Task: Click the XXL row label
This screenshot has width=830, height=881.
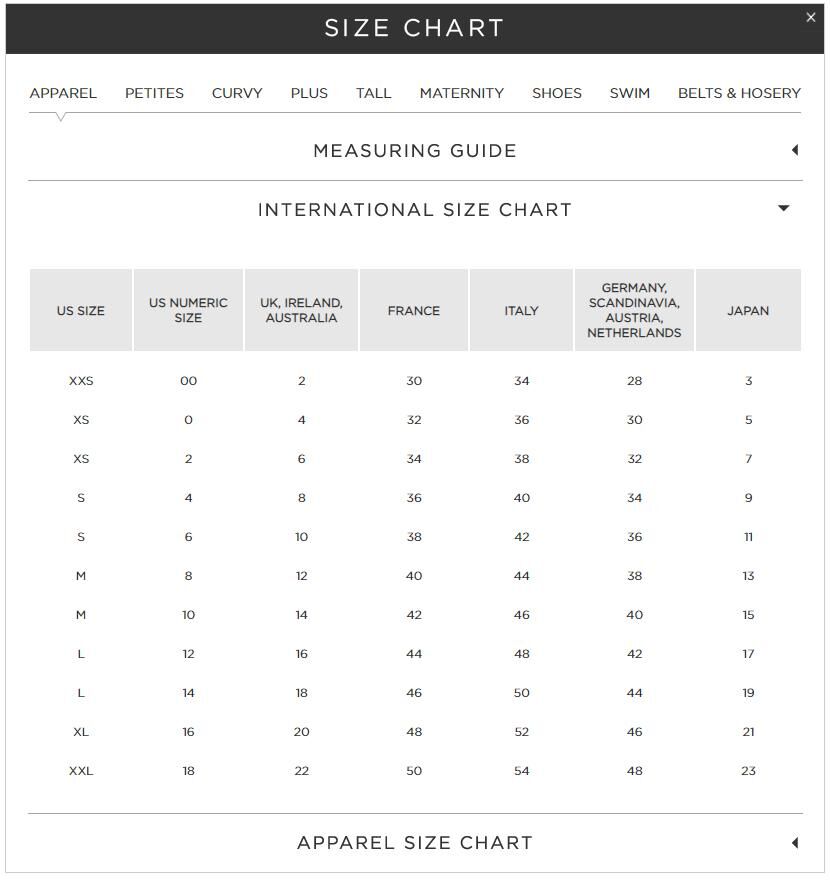Action: tap(81, 771)
